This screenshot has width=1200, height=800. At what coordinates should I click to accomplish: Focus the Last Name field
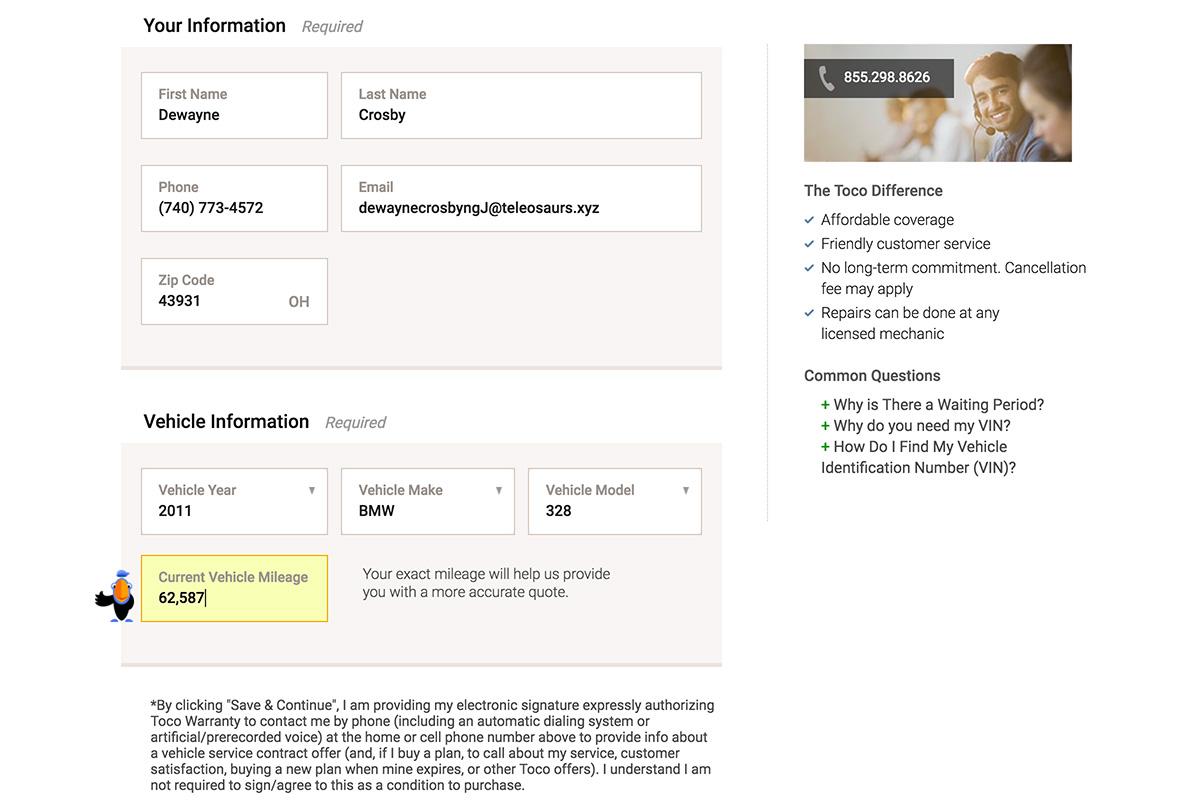click(x=521, y=105)
